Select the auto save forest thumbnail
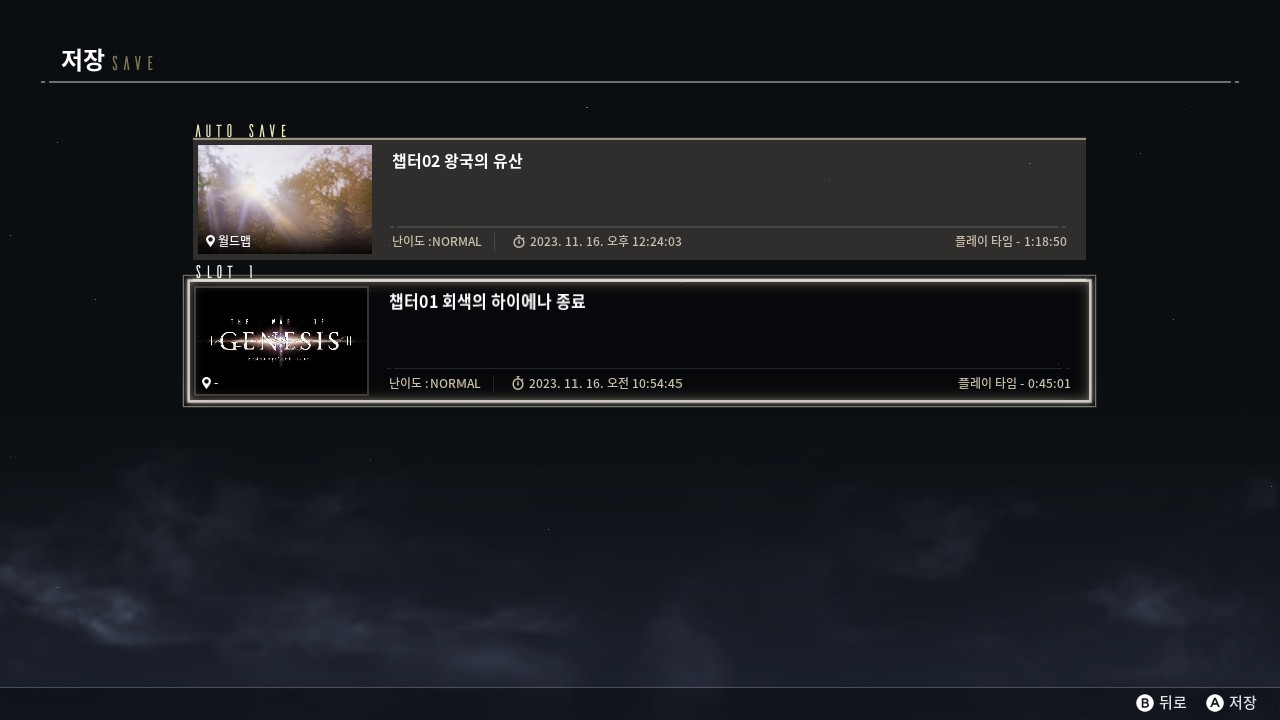Image resolution: width=1280 pixels, height=720 pixels. click(x=285, y=199)
